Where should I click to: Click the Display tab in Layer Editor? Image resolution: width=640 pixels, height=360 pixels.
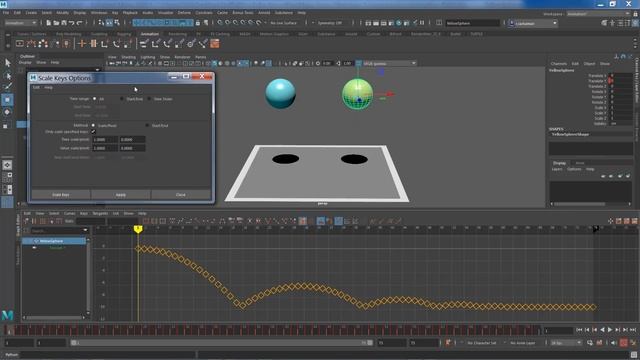pyautogui.click(x=559, y=163)
